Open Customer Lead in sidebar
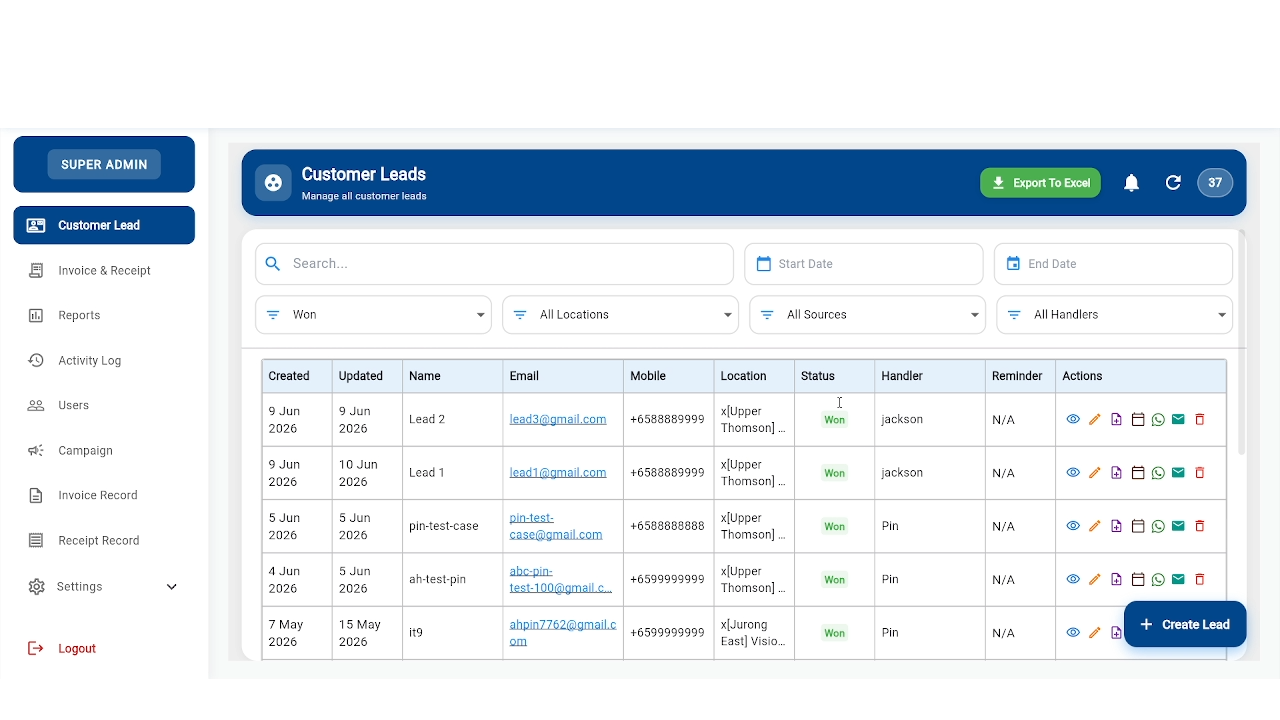This screenshot has height=720, width=1280. click(104, 225)
